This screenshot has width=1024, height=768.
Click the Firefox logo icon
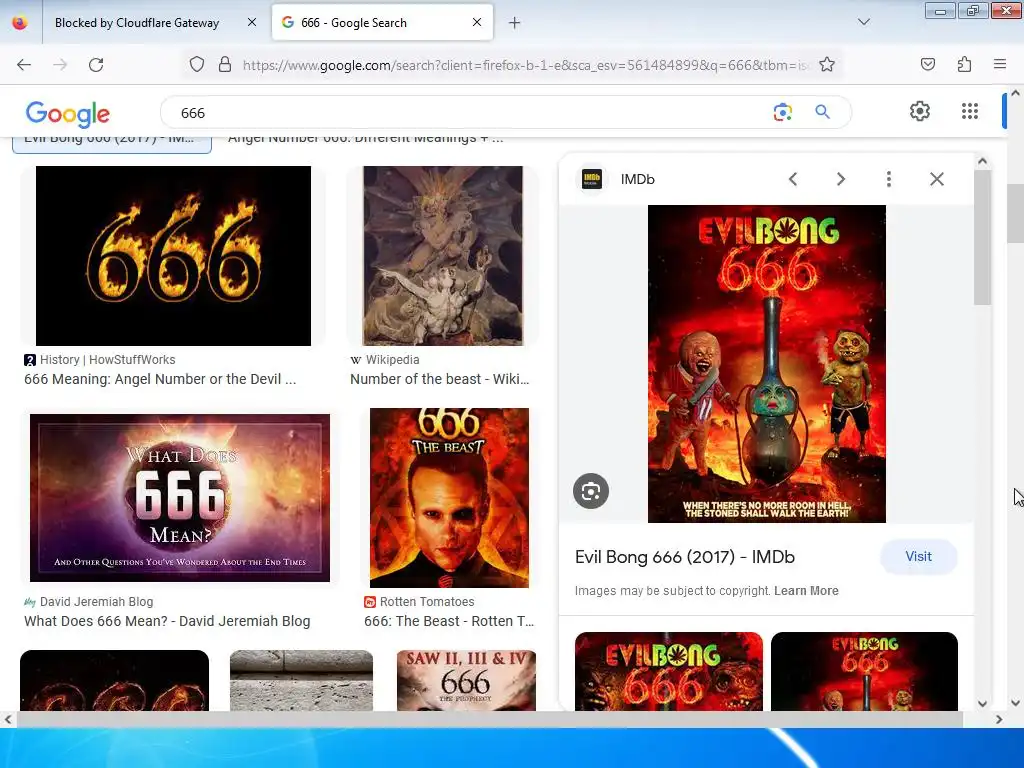coord(20,23)
